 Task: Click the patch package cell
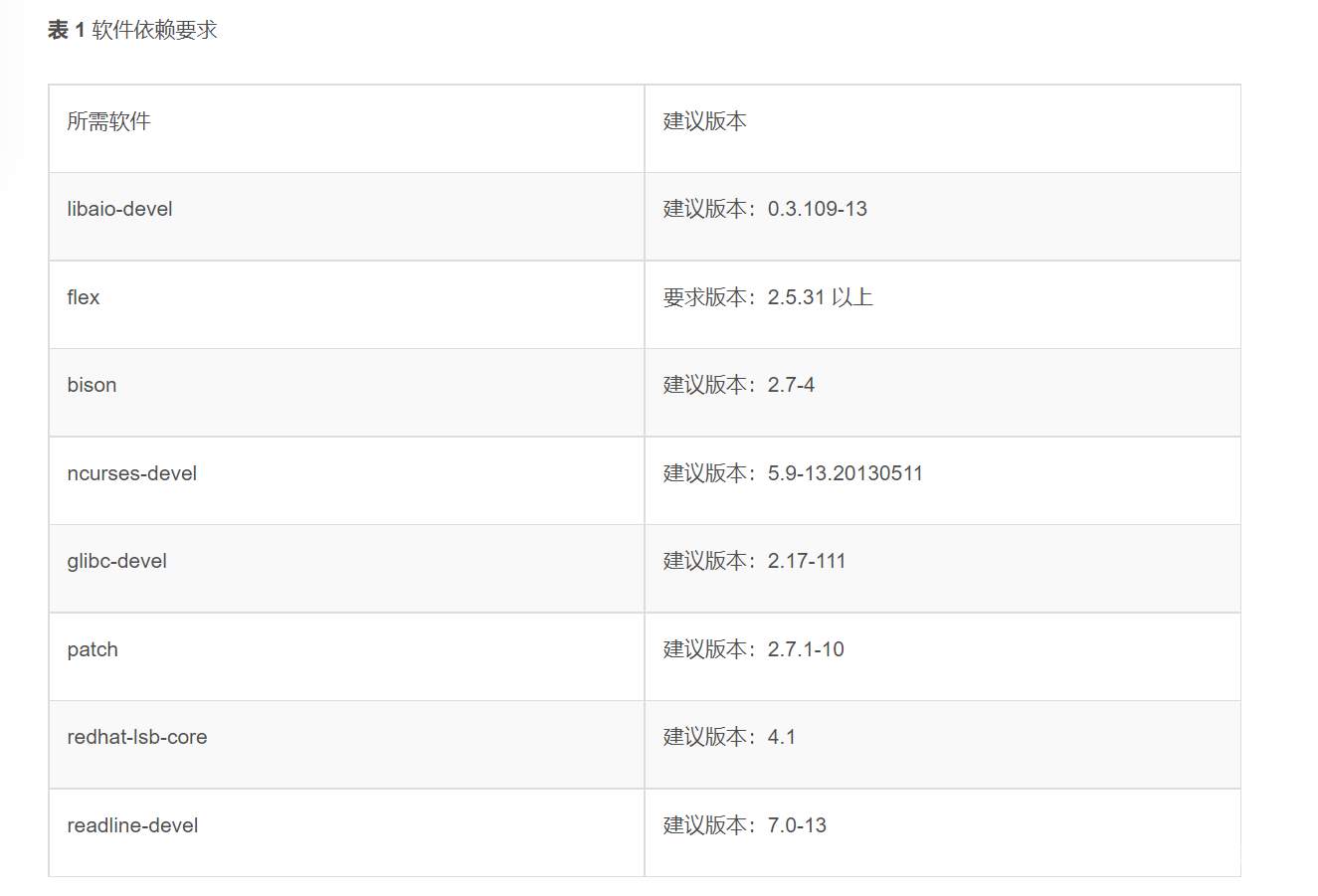93,649
